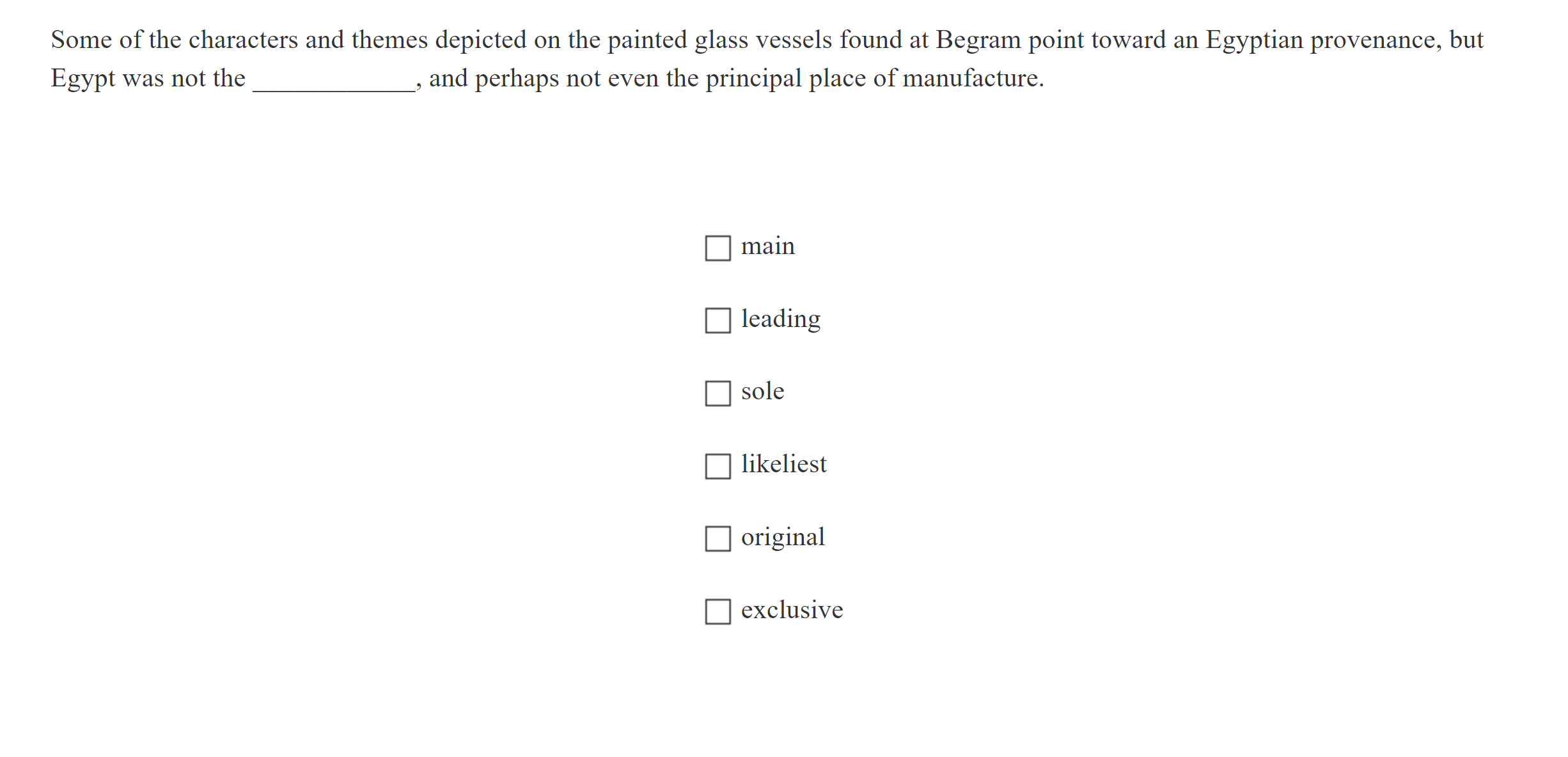This screenshot has width=1568, height=757.
Task: Click the question text about Begram glass vessels
Action: point(767,40)
